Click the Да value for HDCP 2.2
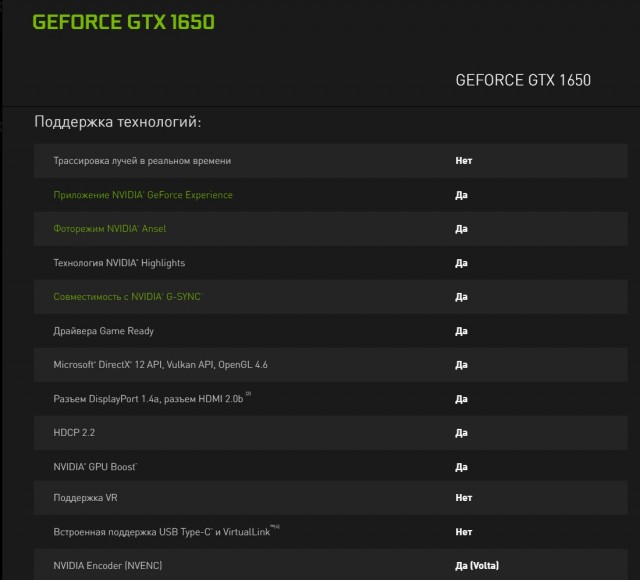Viewport: 640px width, 580px height. [461, 433]
